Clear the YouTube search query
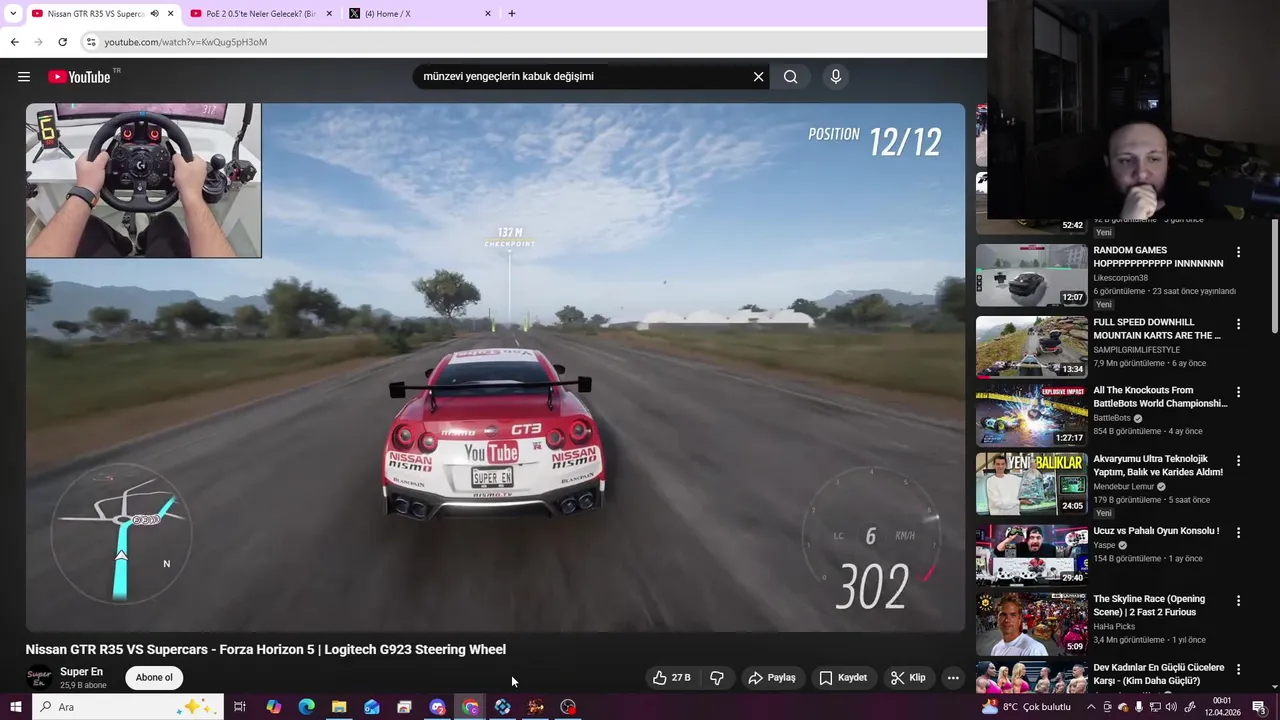This screenshot has height=720, width=1280. tap(758, 77)
